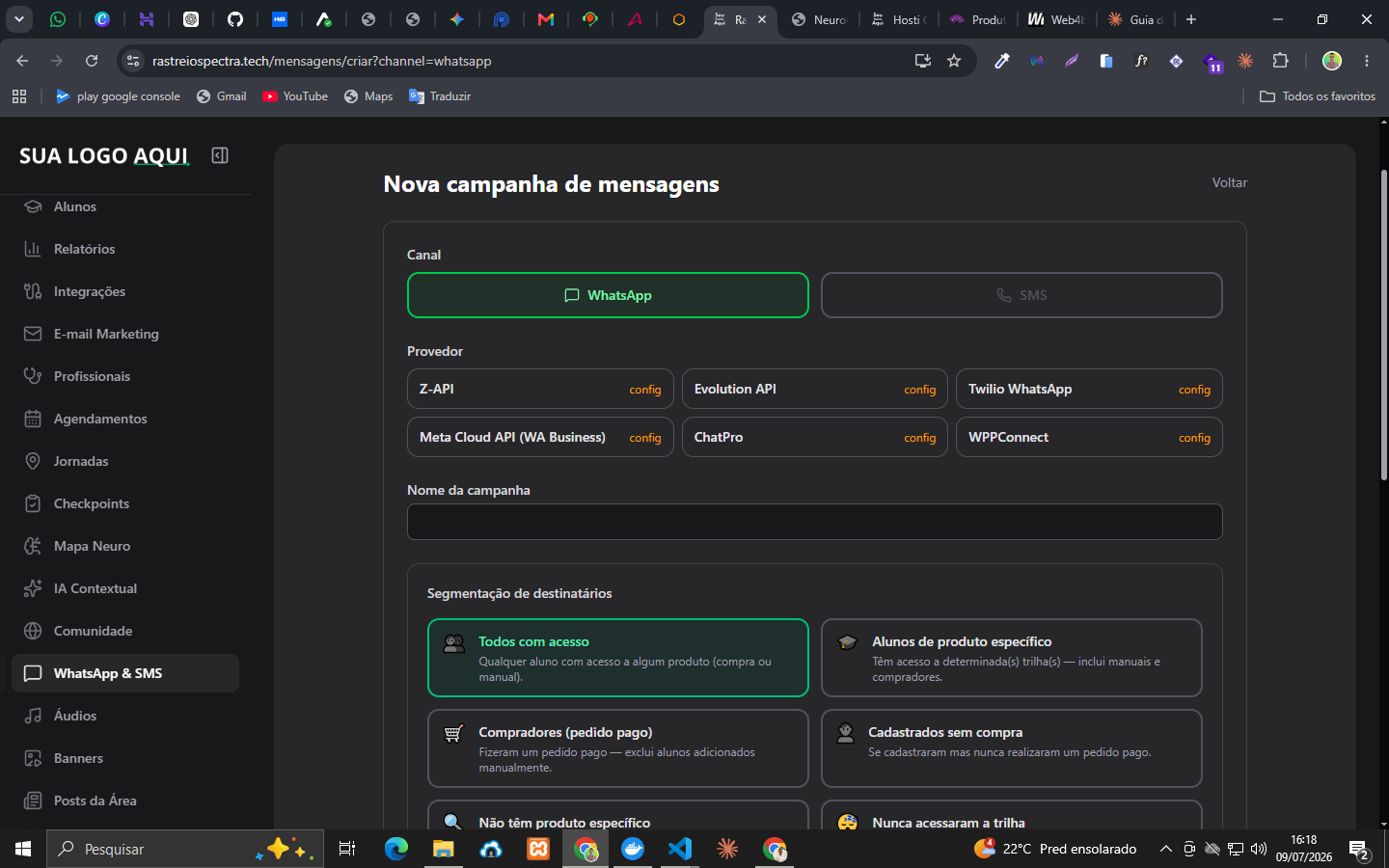Open Áudios music note icon
Screen dimensions: 1389x868
tap(33, 716)
